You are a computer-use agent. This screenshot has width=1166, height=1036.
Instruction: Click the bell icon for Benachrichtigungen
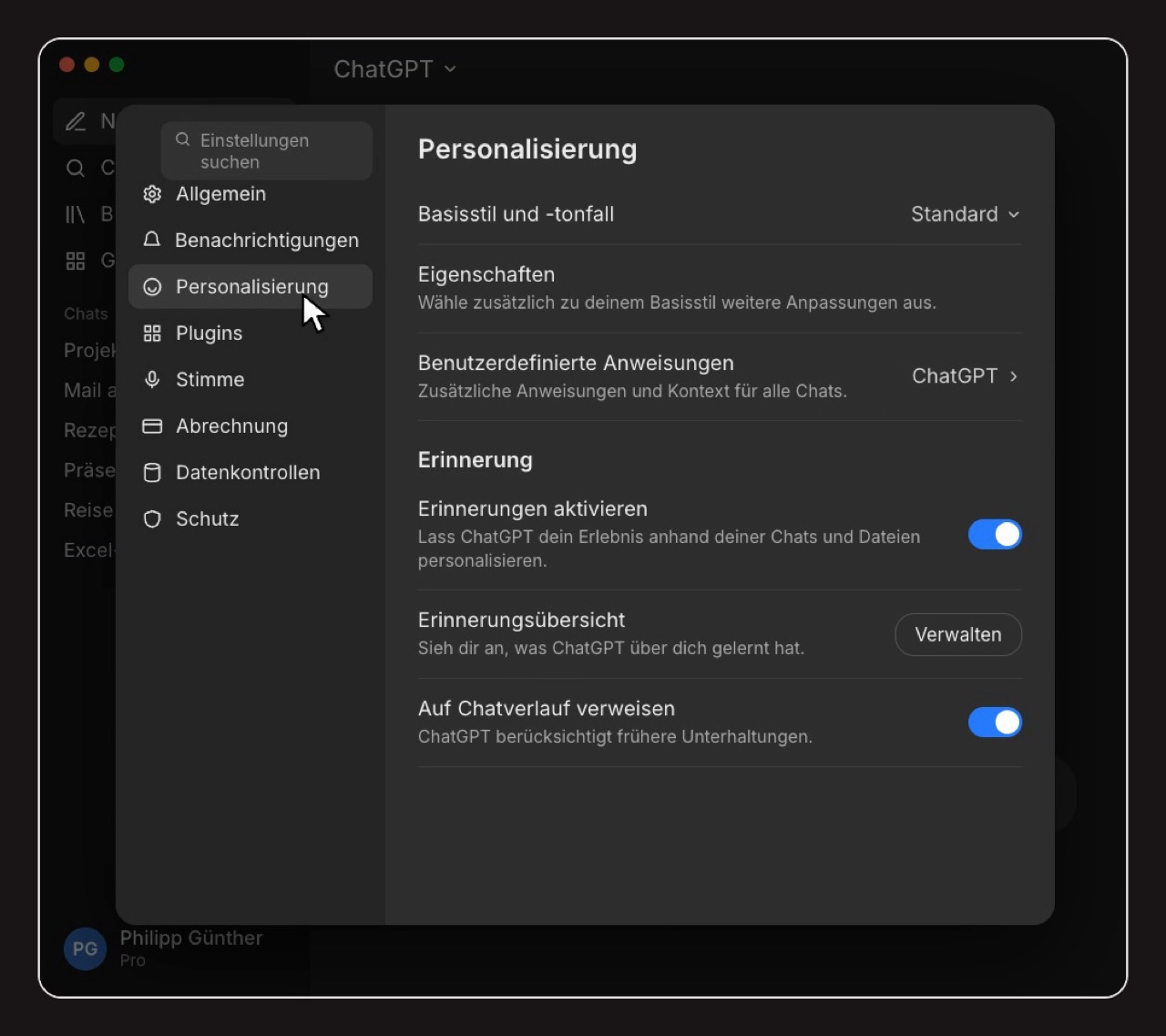[x=152, y=240]
